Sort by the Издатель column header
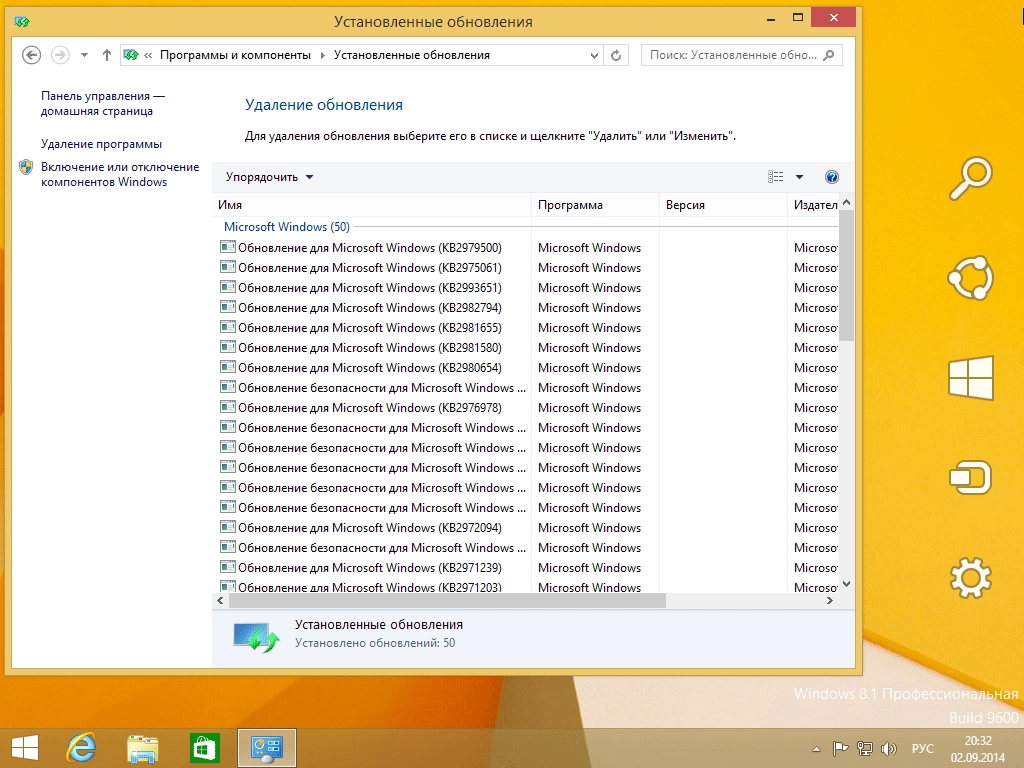 point(813,205)
